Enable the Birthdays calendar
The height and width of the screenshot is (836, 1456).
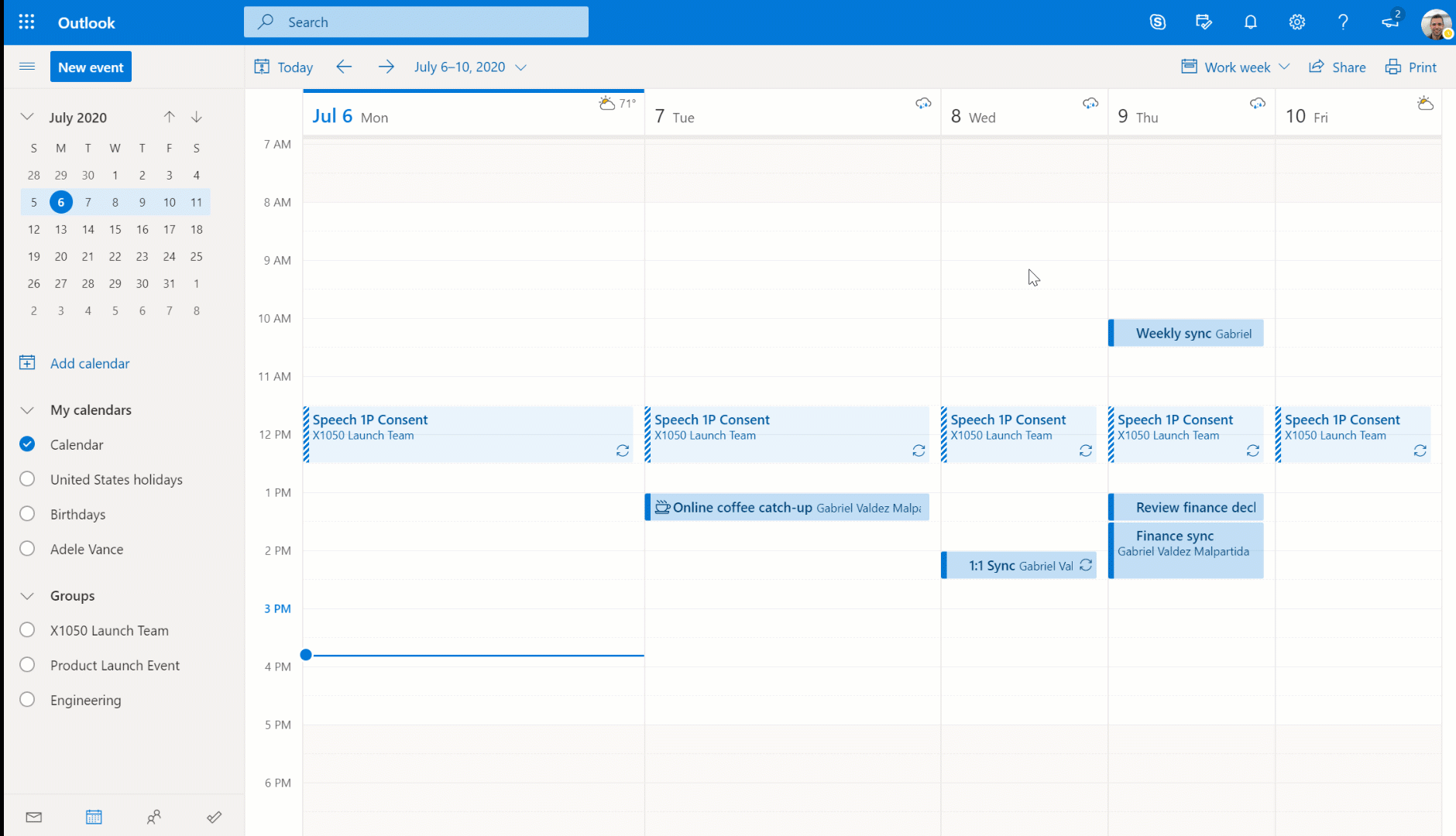click(x=27, y=513)
